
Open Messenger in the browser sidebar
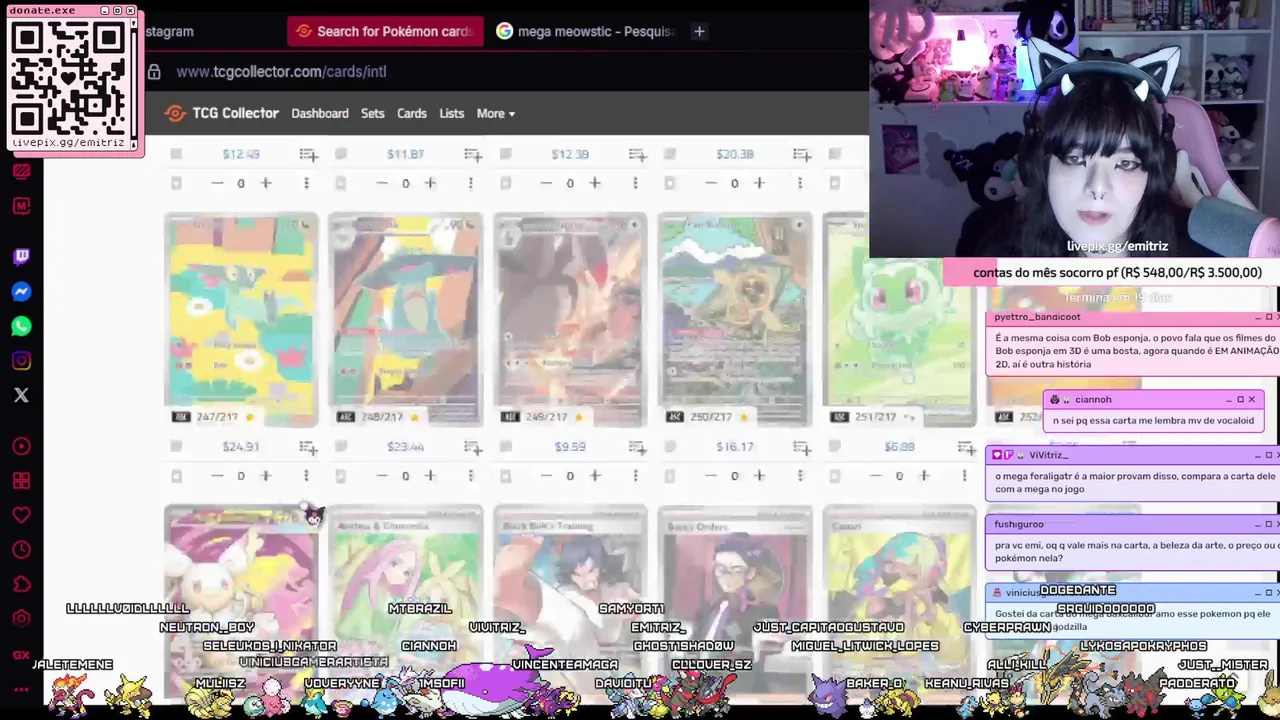pyautogui.click(x=21, y=292)
